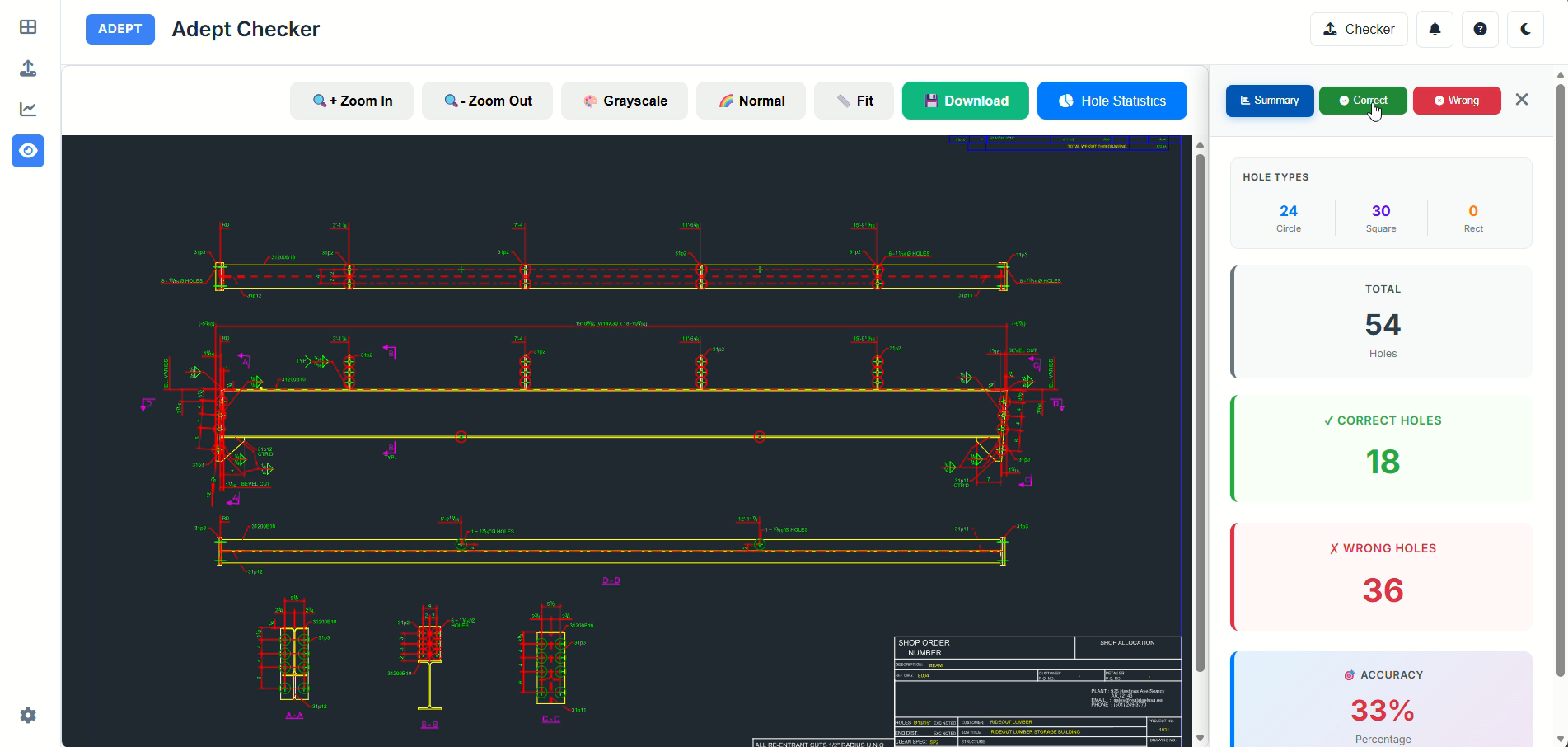Image resolution: width=1568 pixels, height=747 pixels.
Task: Open the dashboard grid view in sidebar
Action: 27,27
